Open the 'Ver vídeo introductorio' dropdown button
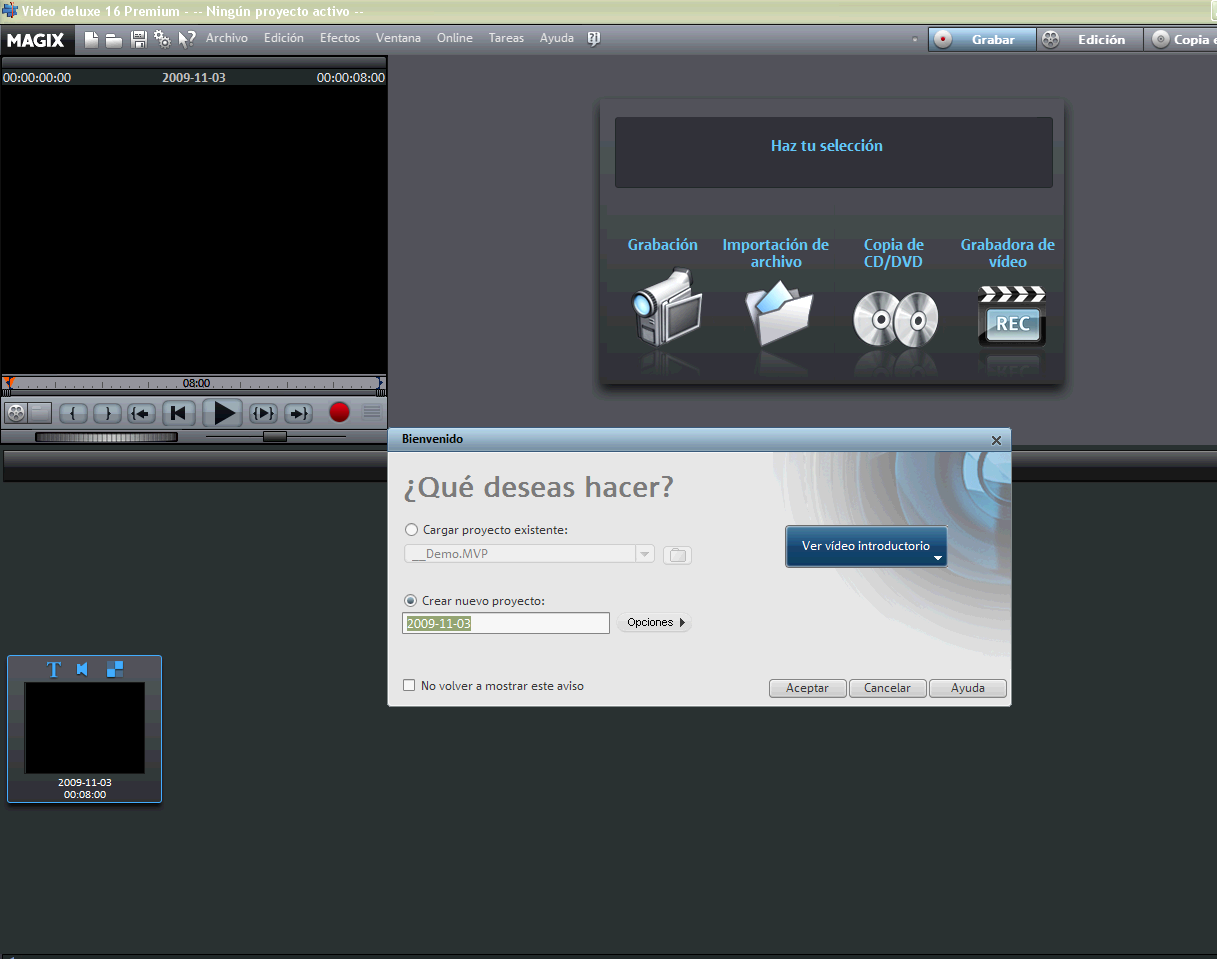Screen dimensions: 1217x959 (x=866, y=547)
